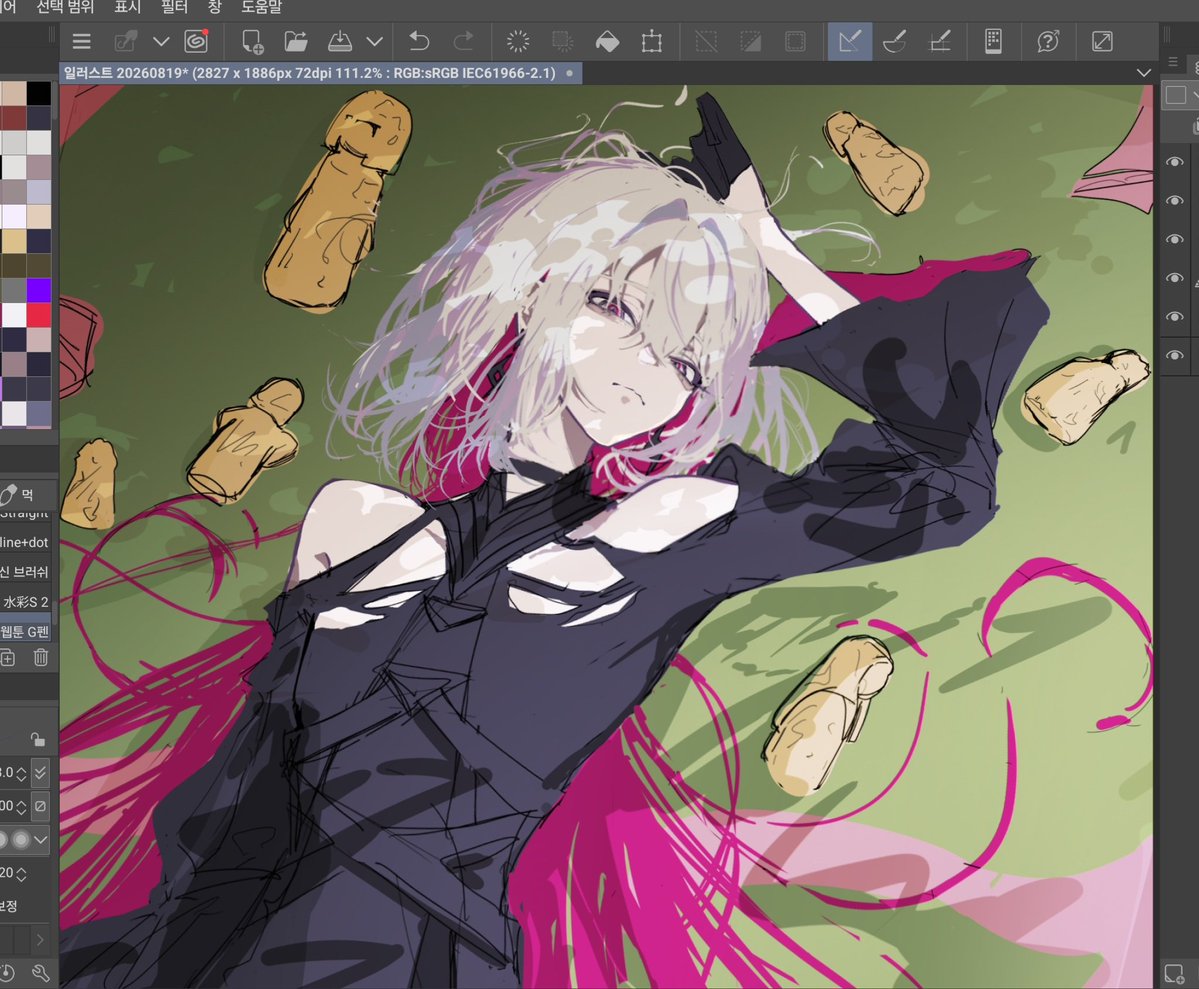Adjust opacity stepper arrows

coord(21,806)
